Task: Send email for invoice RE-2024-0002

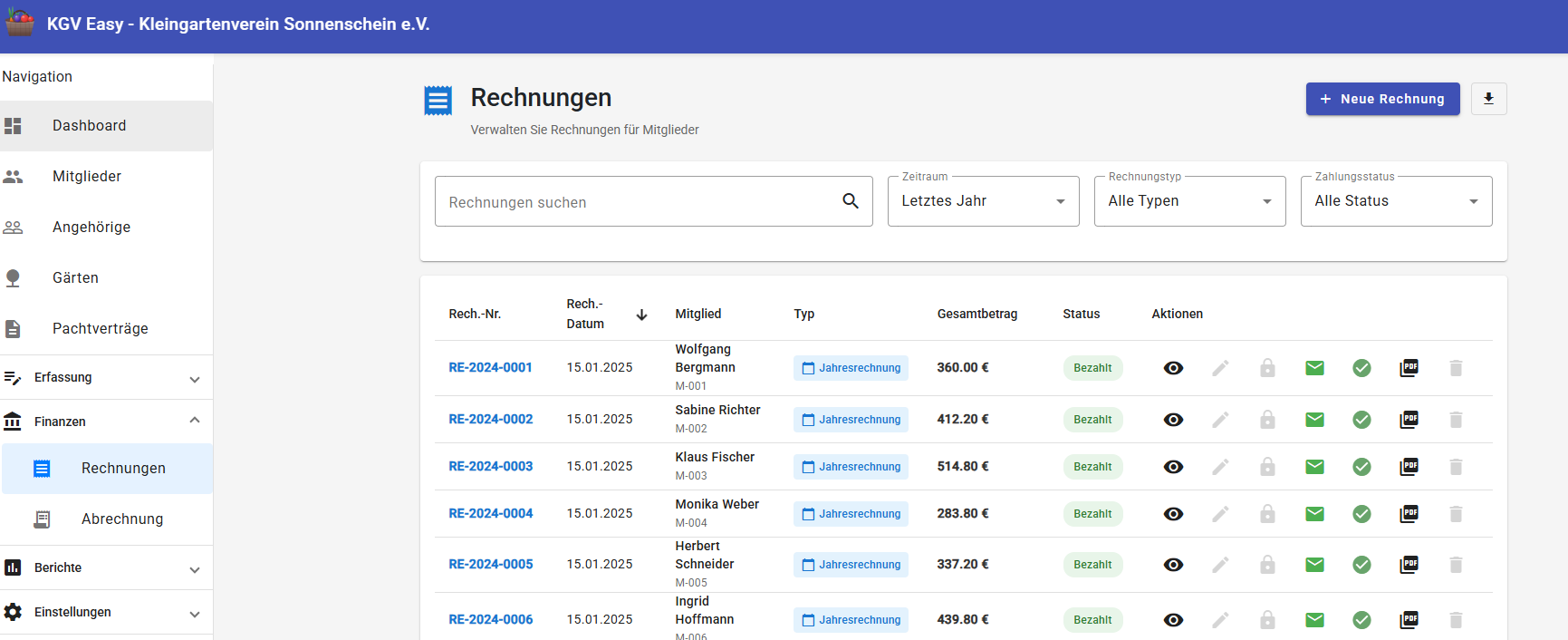Action: pos(1314,420)
